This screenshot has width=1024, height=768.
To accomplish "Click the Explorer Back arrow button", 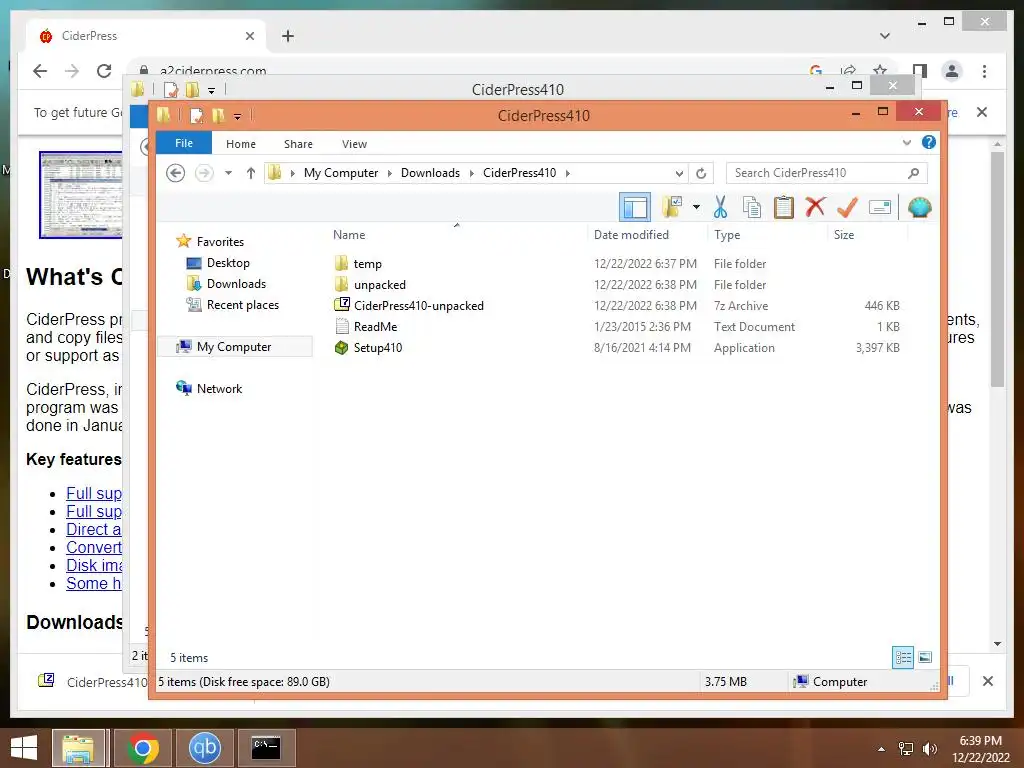I will tap(175, 173).
